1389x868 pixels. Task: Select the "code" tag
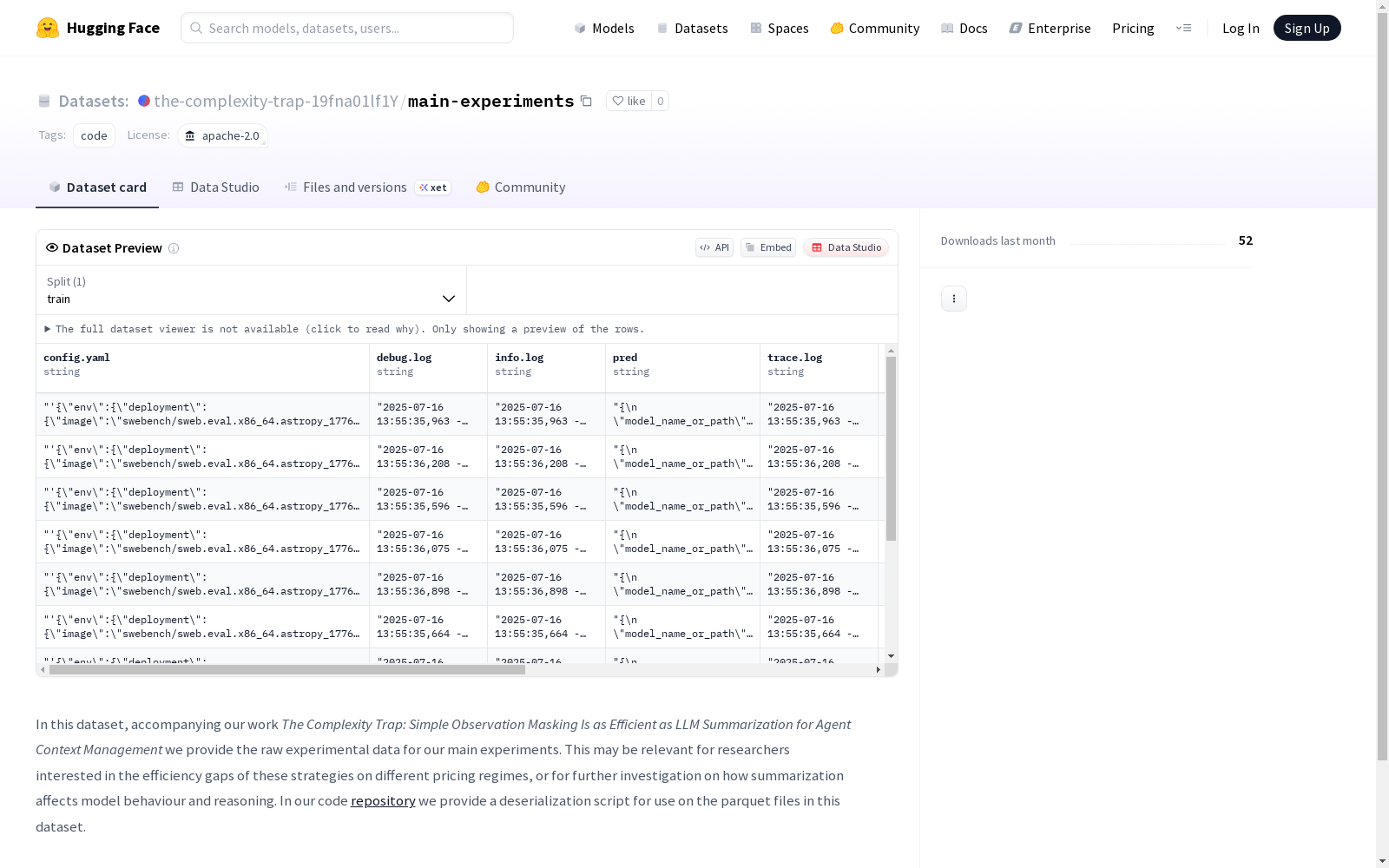[94, 135]
